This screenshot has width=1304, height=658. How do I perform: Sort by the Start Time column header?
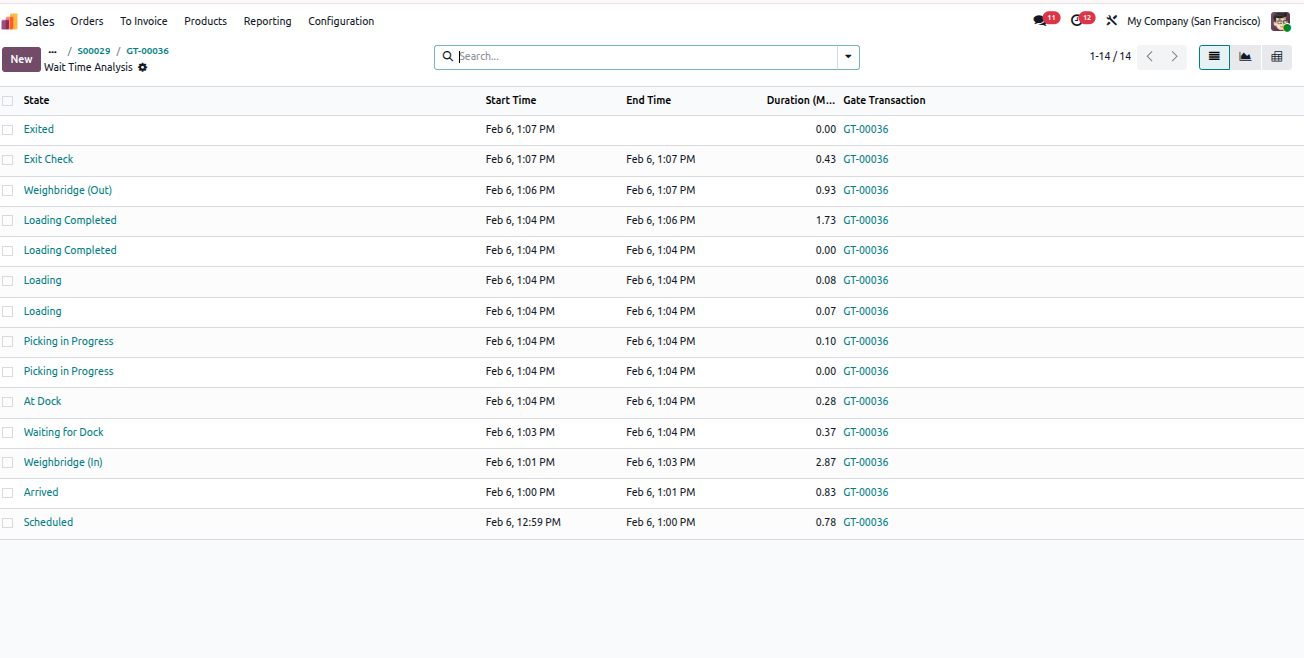click(x=511, y=101)
